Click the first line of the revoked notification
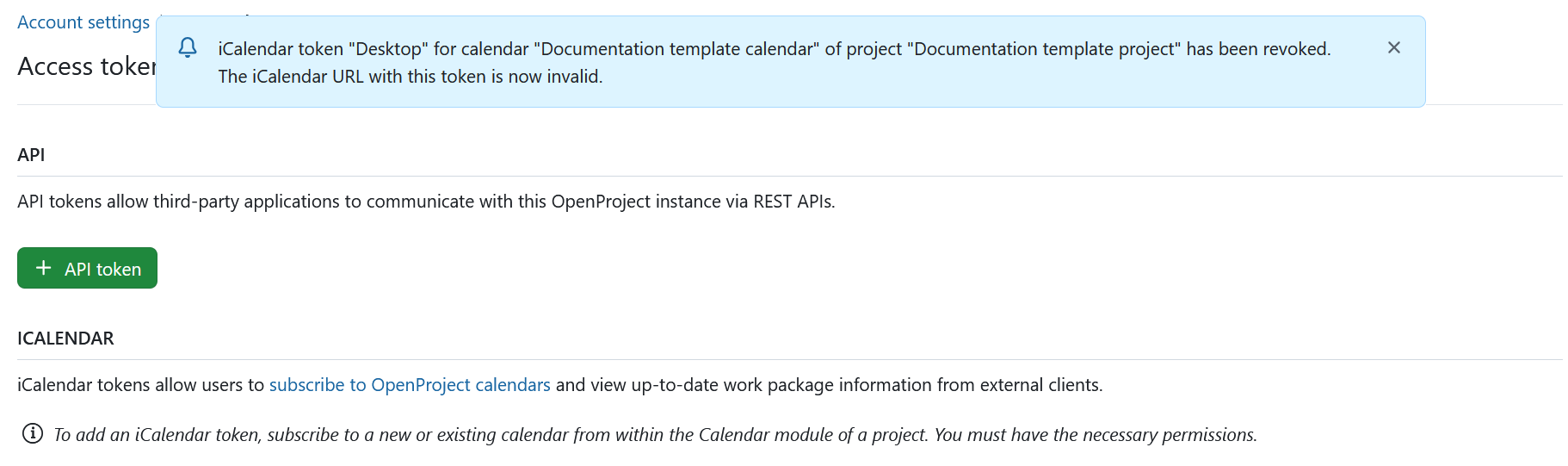 (x=774, y=49)
